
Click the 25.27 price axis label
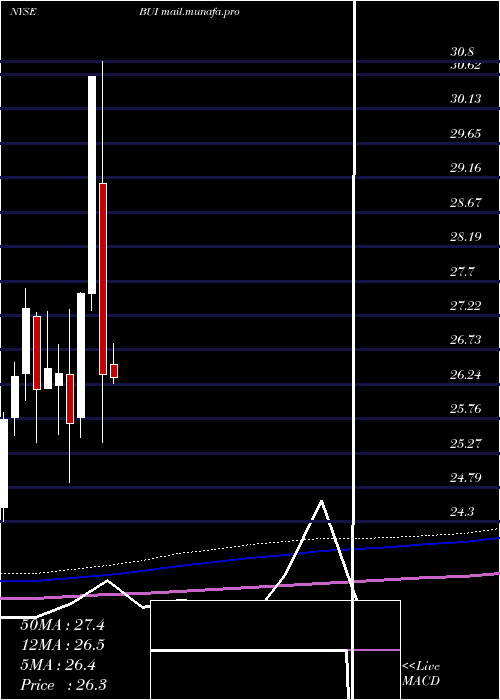coord(466,444)
